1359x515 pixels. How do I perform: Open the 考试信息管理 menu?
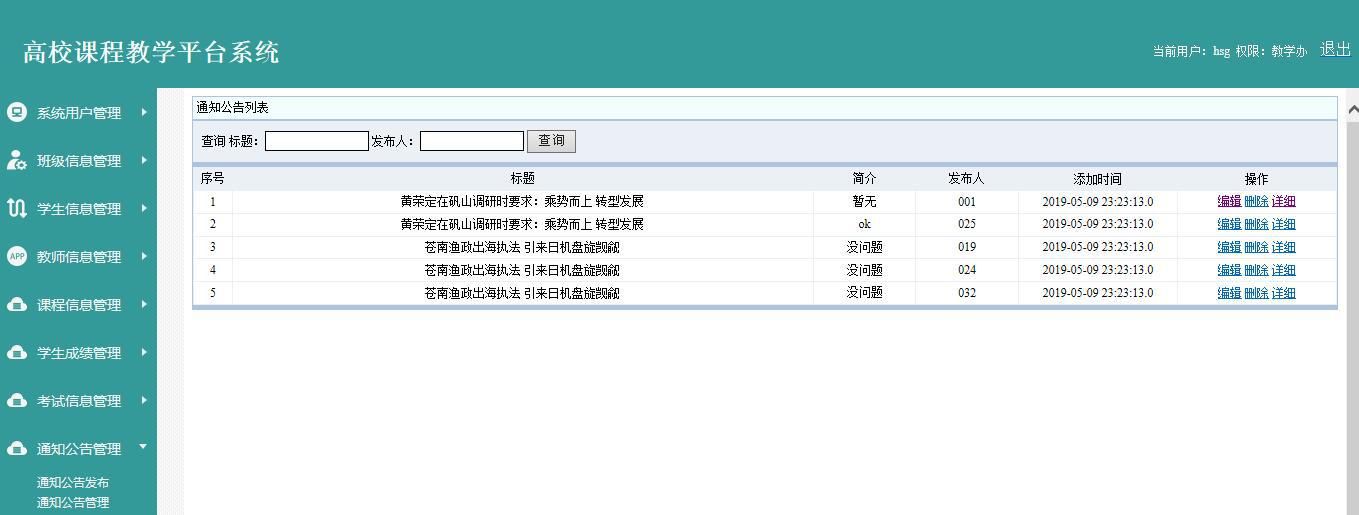pyautogui.click(x=78, y=401)
